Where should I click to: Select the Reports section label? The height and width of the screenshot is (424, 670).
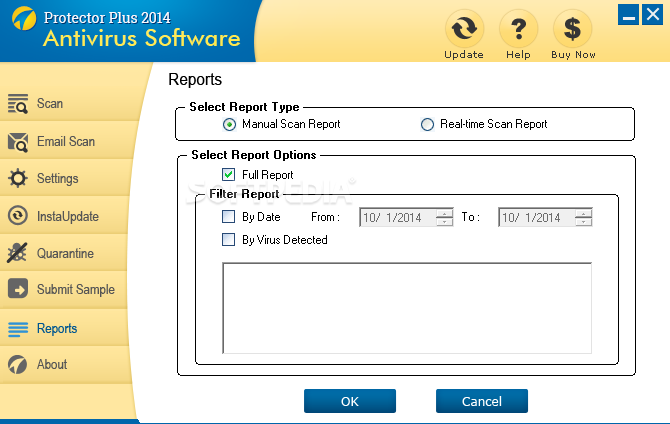click(57, 328)
